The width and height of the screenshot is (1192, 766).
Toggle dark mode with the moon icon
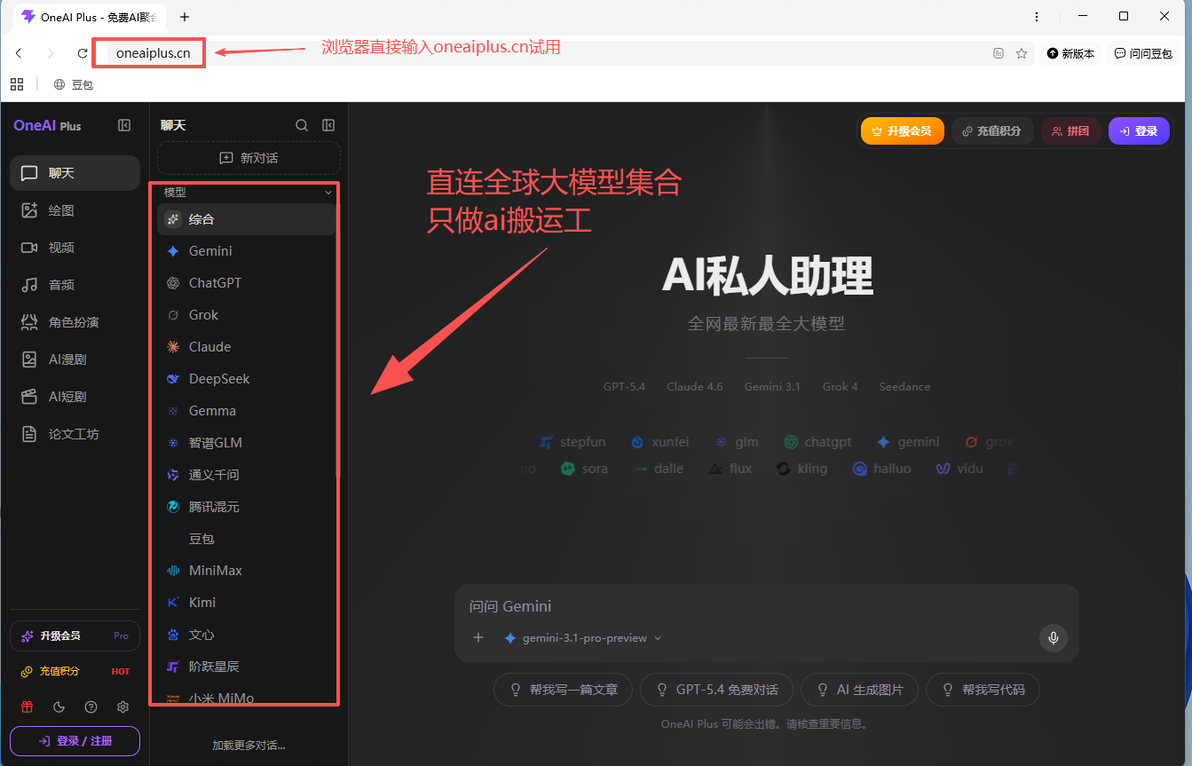59,707
